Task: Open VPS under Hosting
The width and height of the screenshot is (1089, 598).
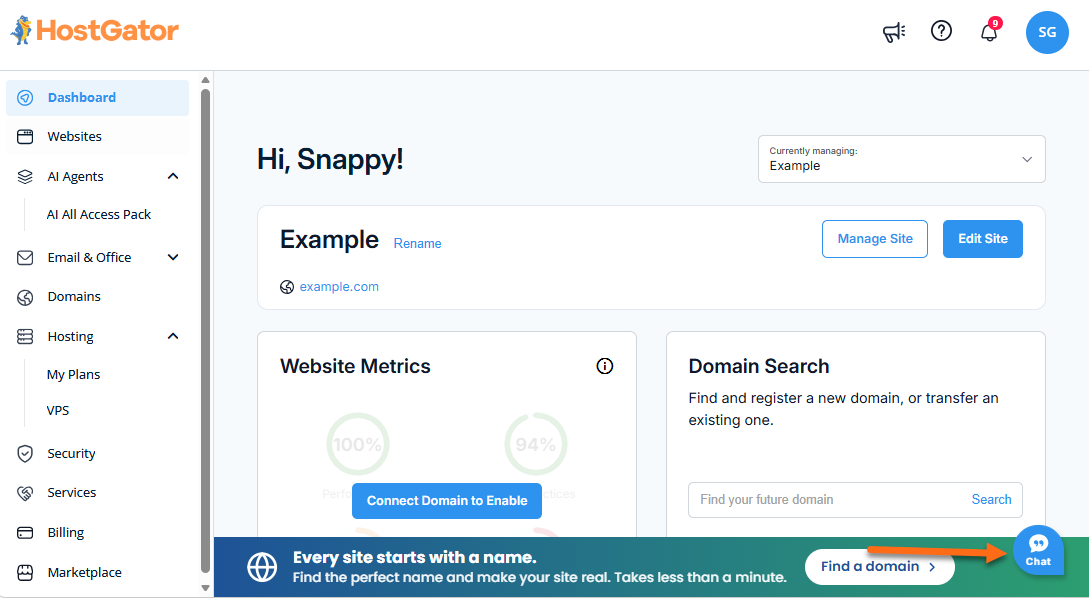Action: [x=58, y=410]
